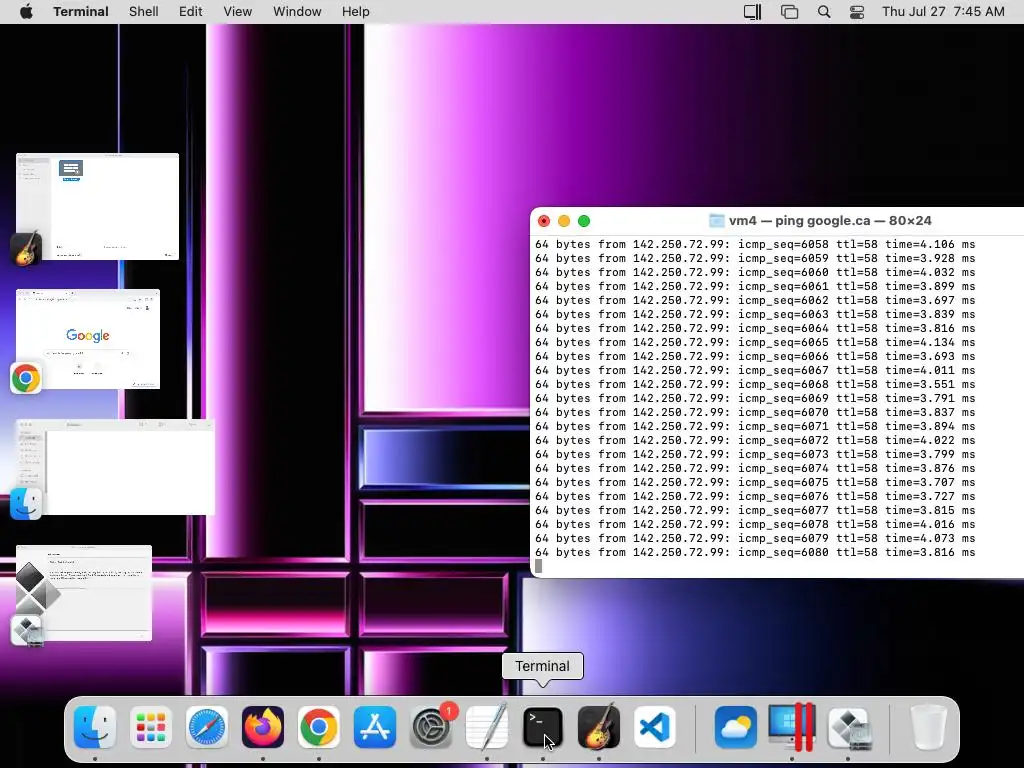Image resolution: width=1024 pixels, height=768 pixels.
Task: Switch to the Finder window thumbnail
Action: (116, 467)
